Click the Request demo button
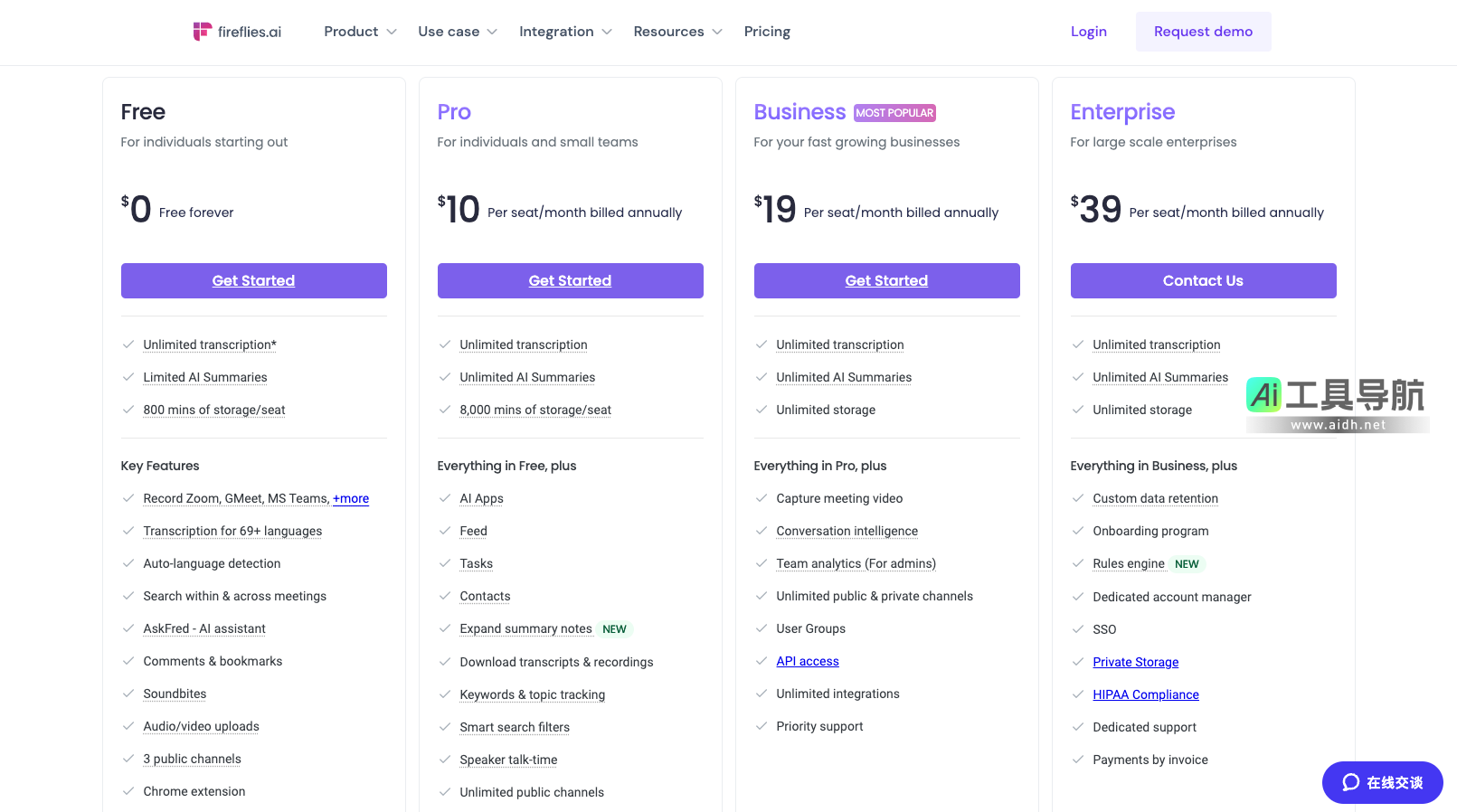The image size is (1457, 812). pos(1203,32)
